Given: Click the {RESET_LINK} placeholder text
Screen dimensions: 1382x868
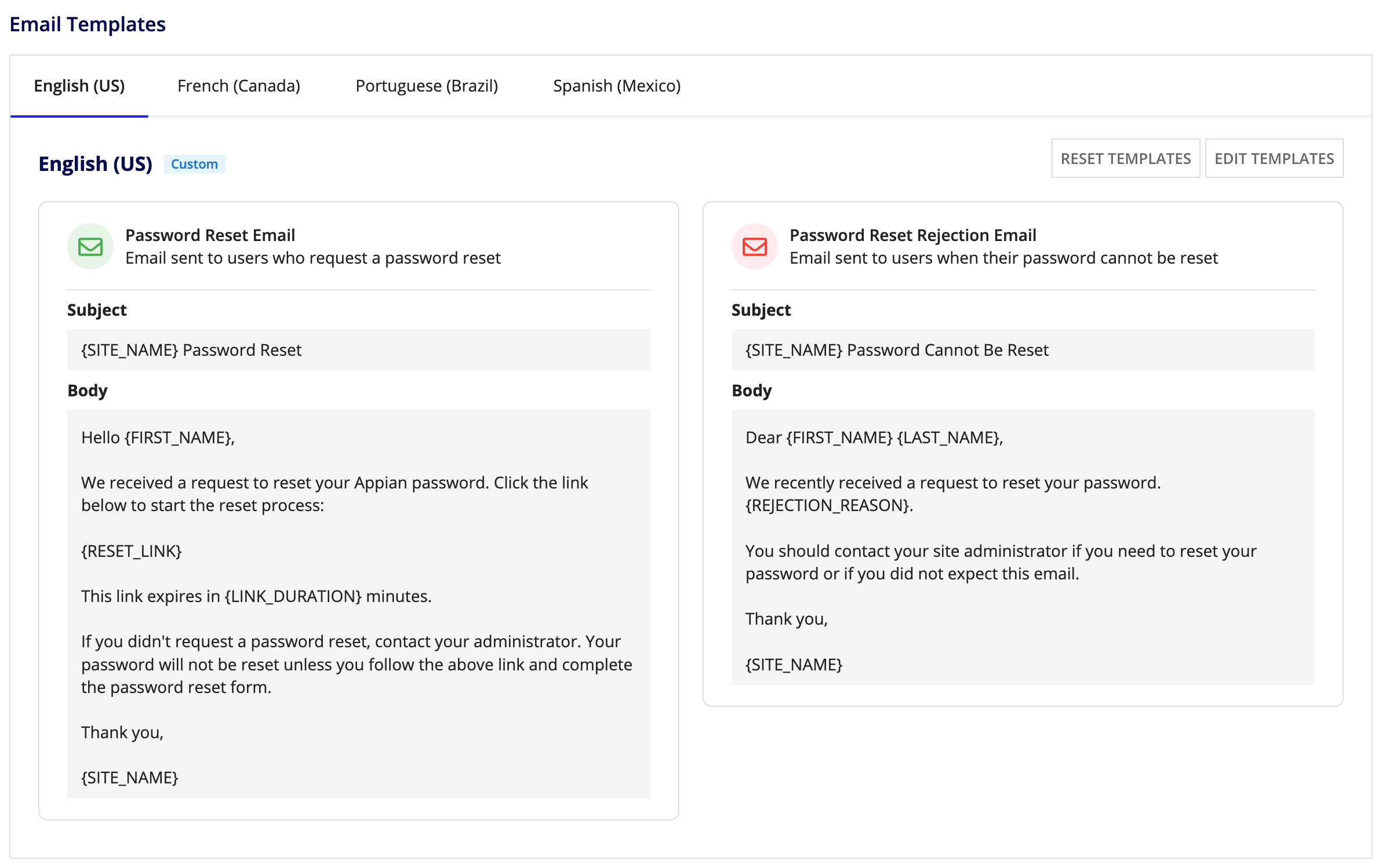Looking at the screenshot, I should coord(132,551).
